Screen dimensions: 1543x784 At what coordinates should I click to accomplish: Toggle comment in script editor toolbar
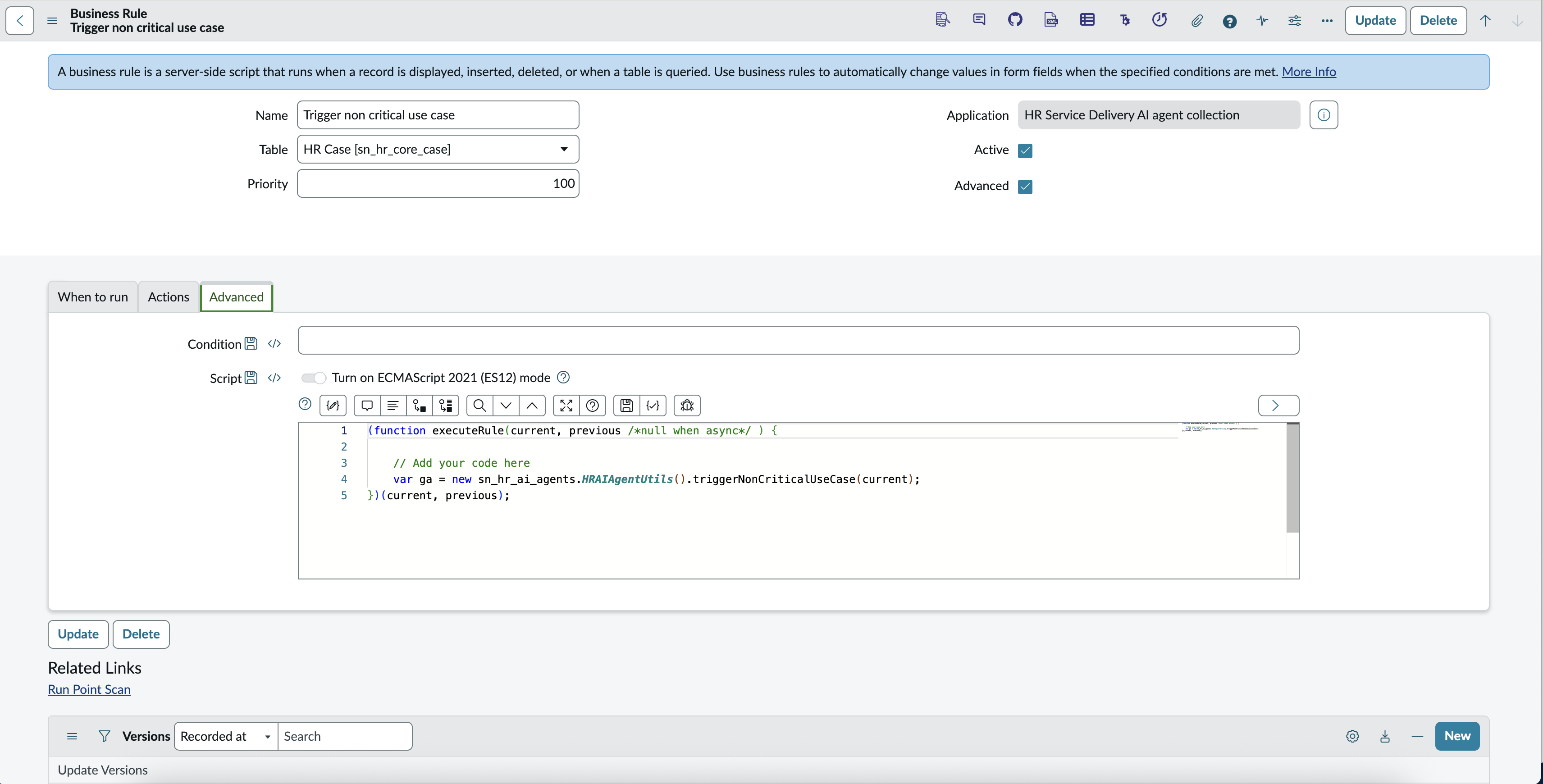pyautogui.click(x=367, y=406)
